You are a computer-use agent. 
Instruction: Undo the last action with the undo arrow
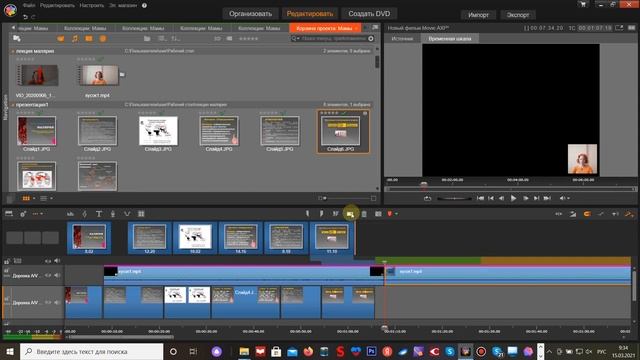pos(25,17)
